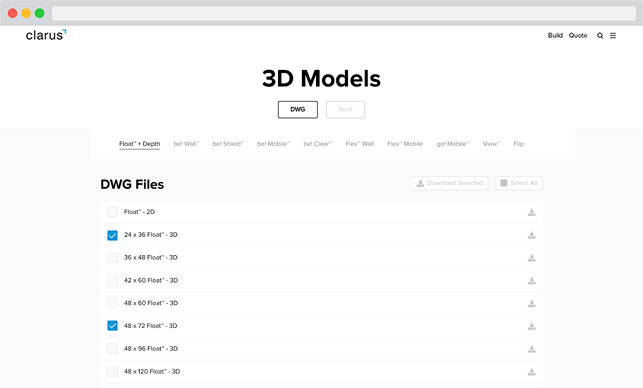Screen dimensions: 643x388
Task: Open the Build link
Action: [x=555, y=36]
